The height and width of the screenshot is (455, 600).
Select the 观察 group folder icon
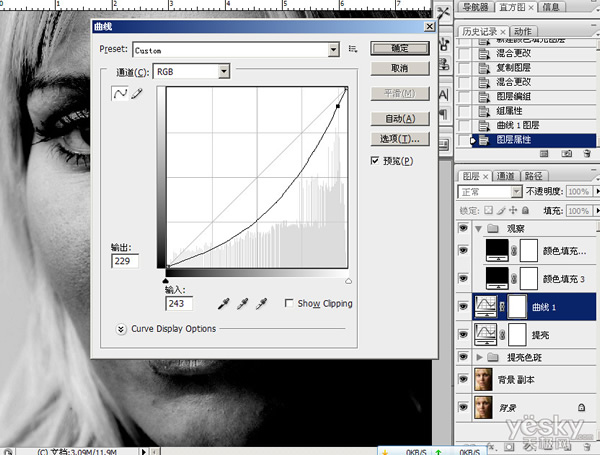(x=492, y=229)
